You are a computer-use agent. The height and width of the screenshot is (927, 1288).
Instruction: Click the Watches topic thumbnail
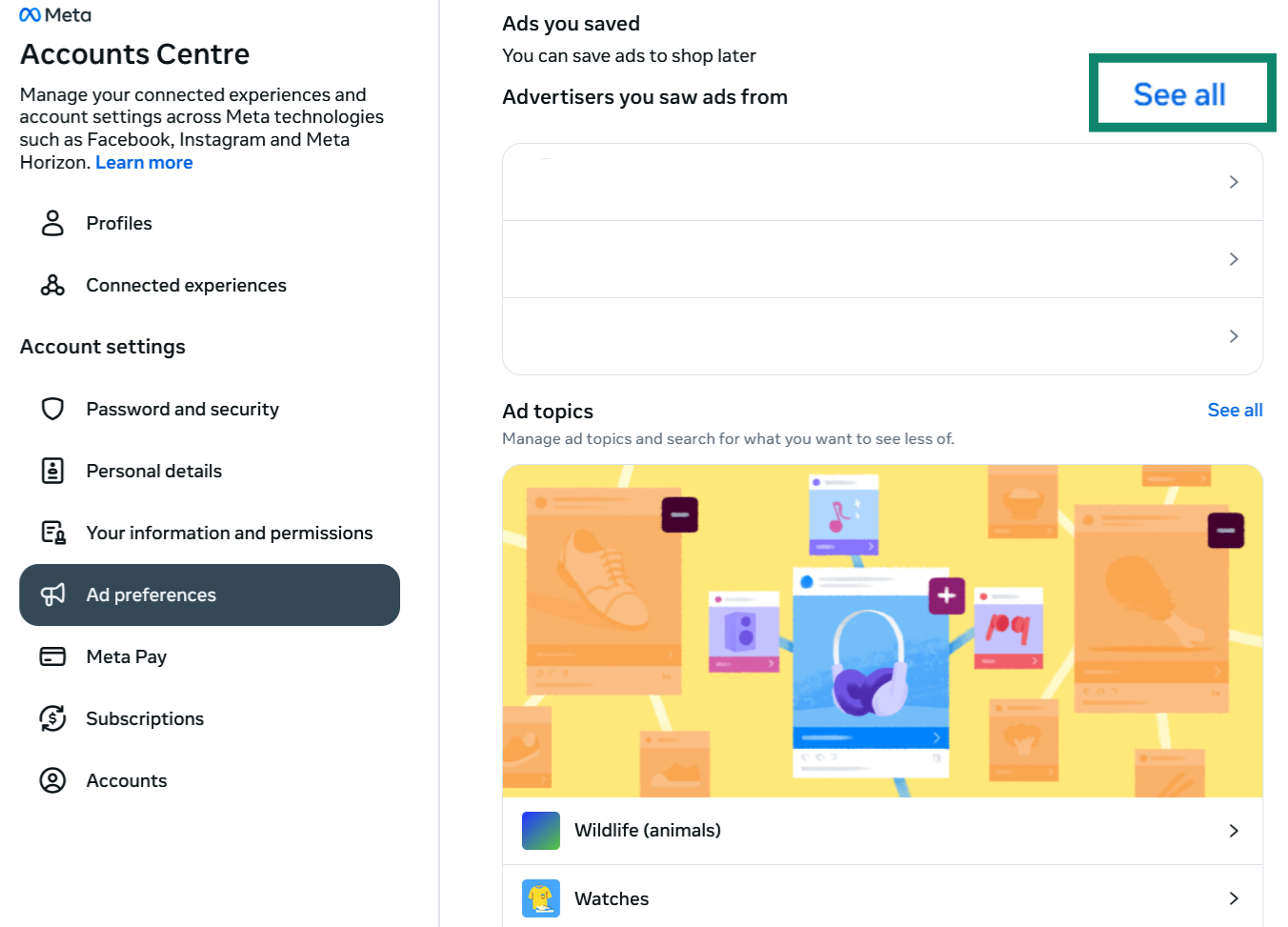(541, 898)
